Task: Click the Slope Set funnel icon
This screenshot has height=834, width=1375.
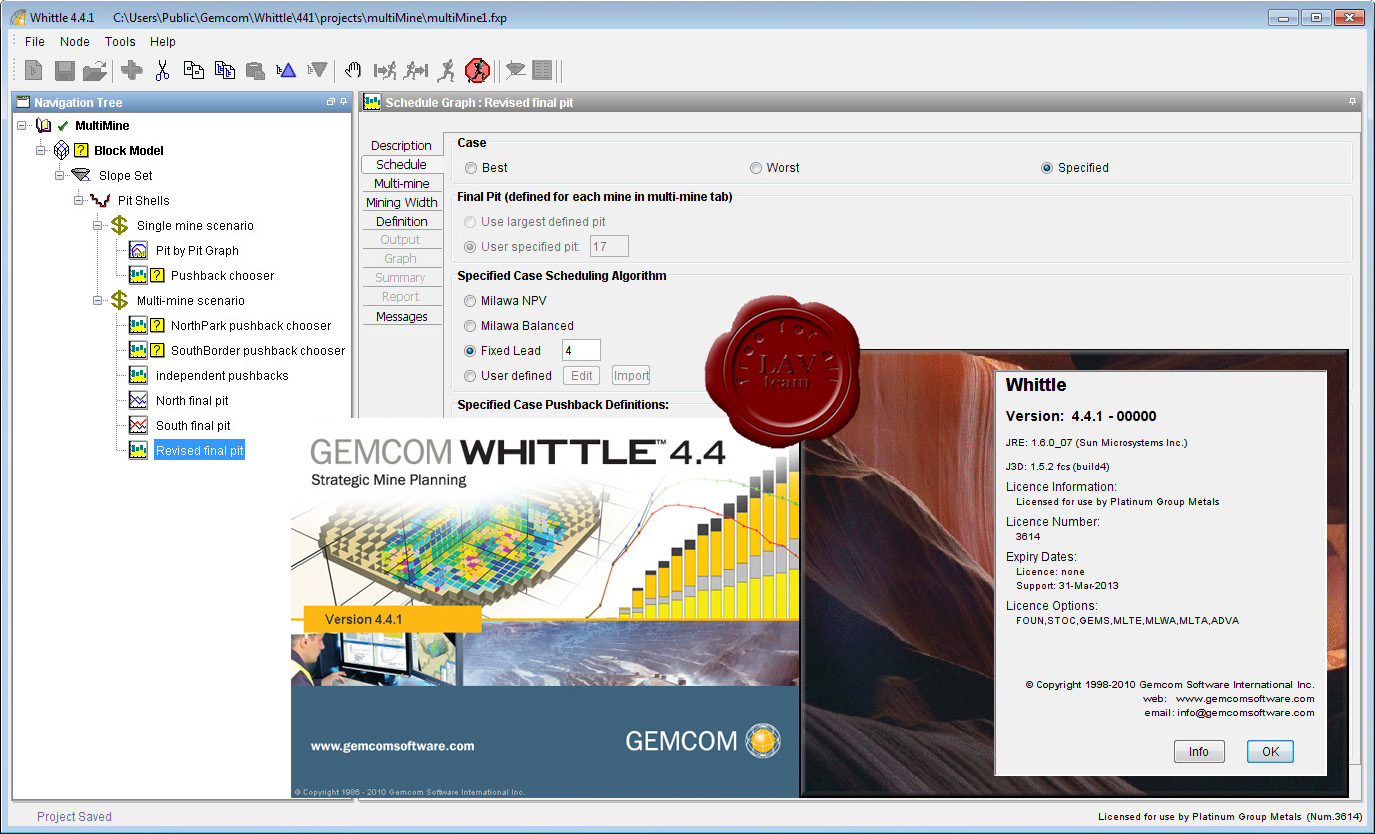Action: [x=81, y=175]
